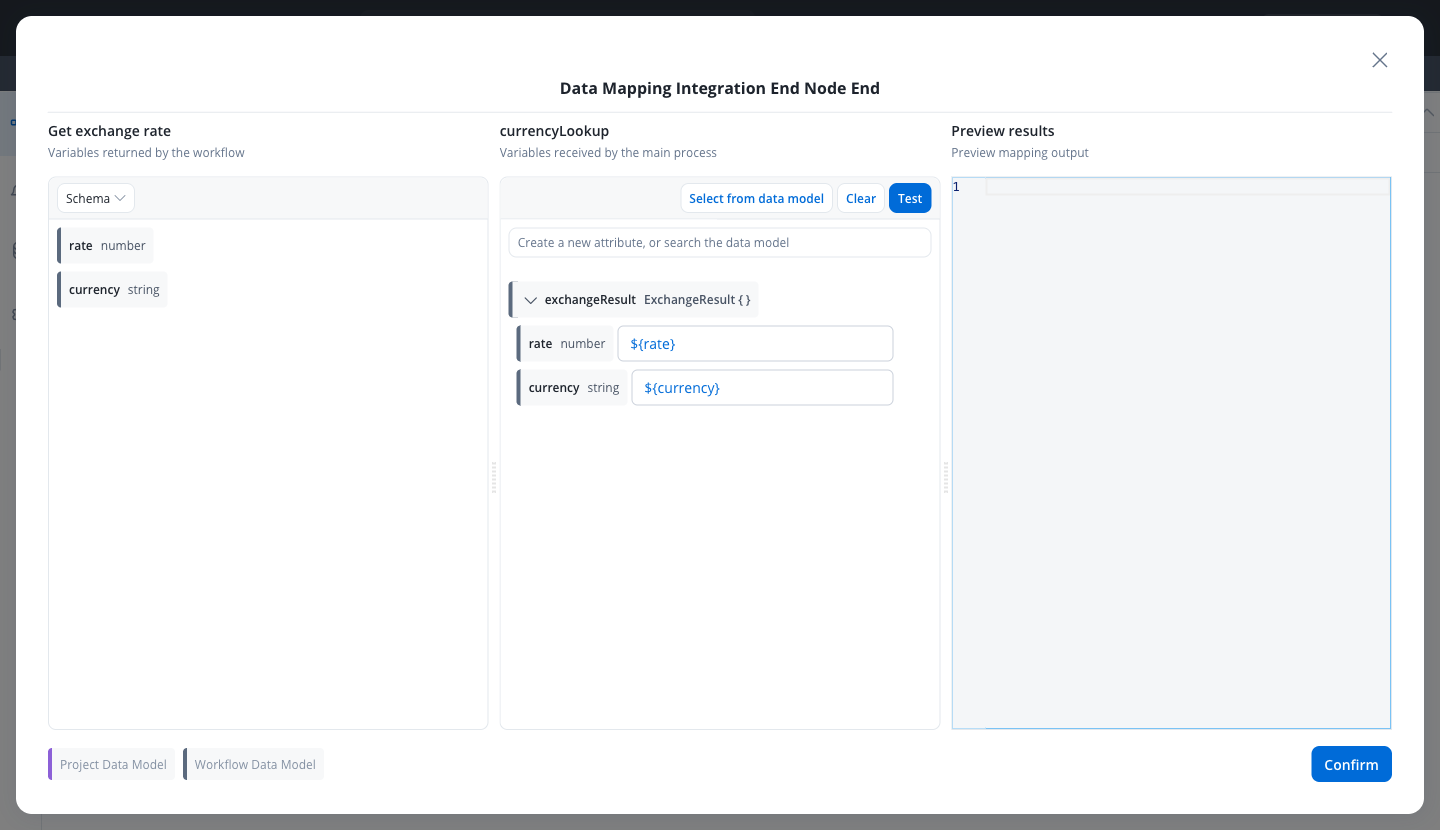Click the Preview results heading
This screenshot has width=1440, height=830.
click(x=1003, y=131)
